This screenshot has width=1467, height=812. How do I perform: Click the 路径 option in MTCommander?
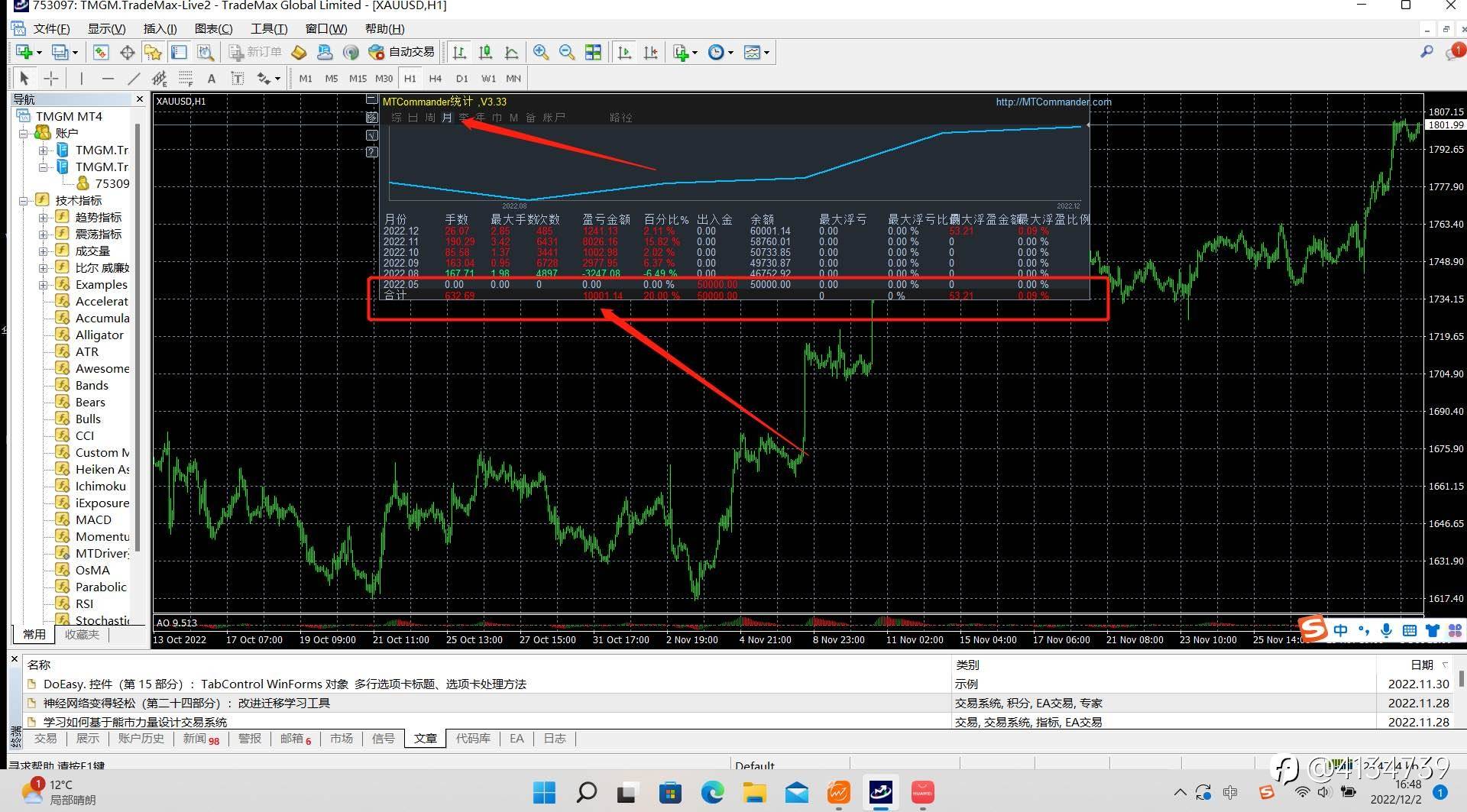[621, 118]
